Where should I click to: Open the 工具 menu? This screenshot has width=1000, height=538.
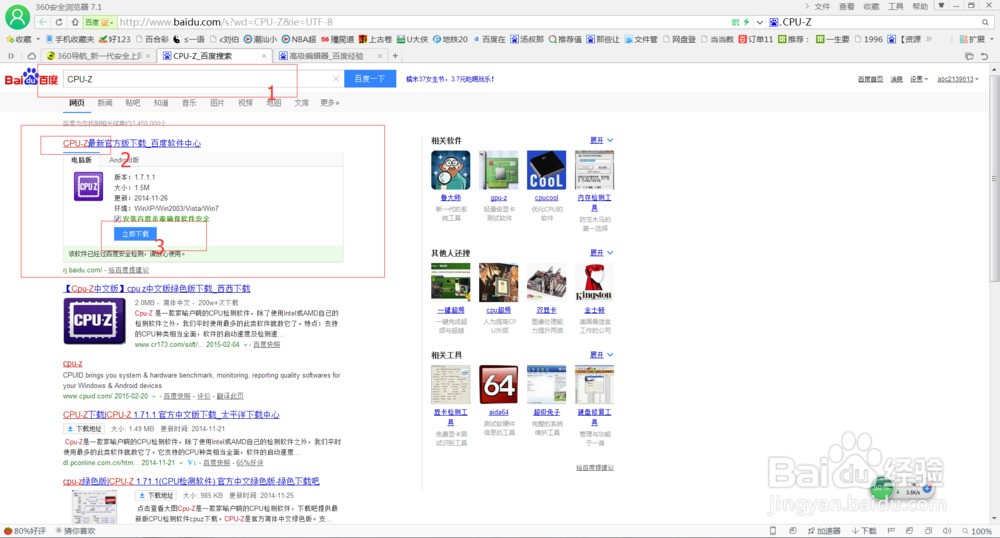point(895,6)
